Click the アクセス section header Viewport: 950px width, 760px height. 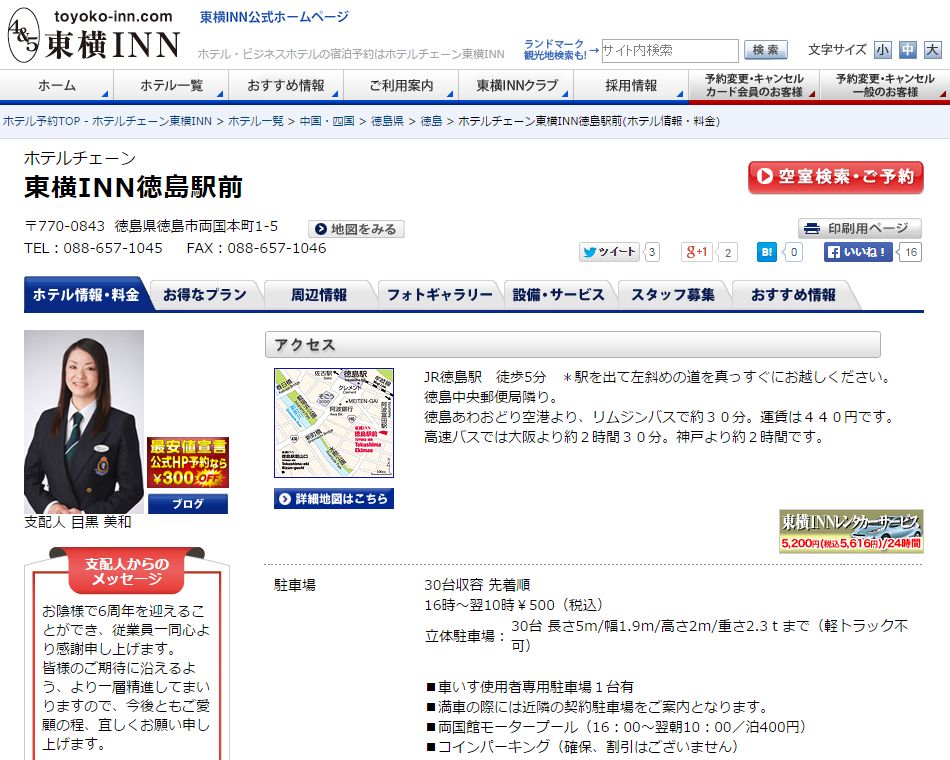click(x=573, y=345)
